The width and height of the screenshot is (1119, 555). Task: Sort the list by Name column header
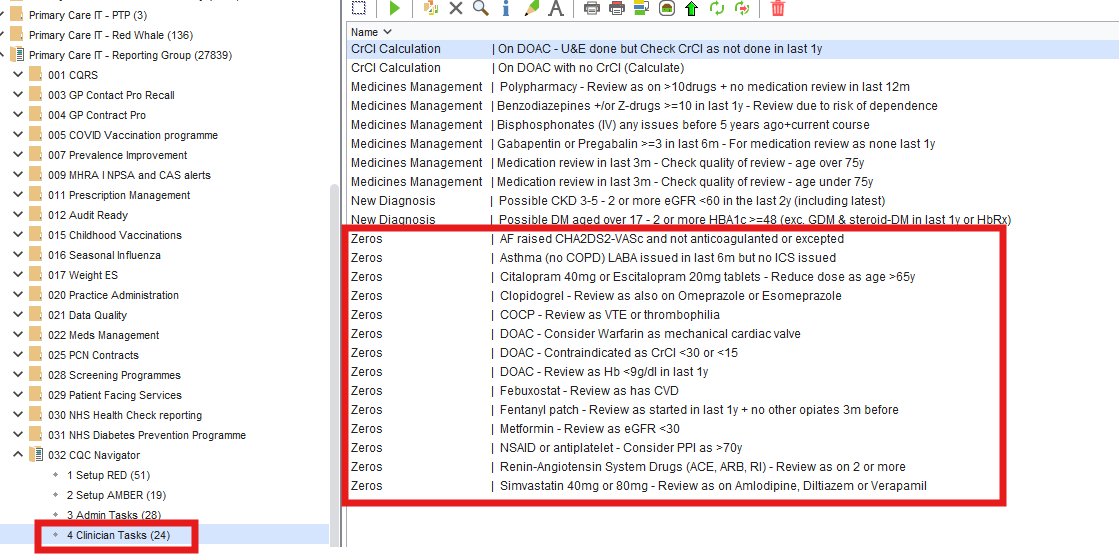point(365,32)
